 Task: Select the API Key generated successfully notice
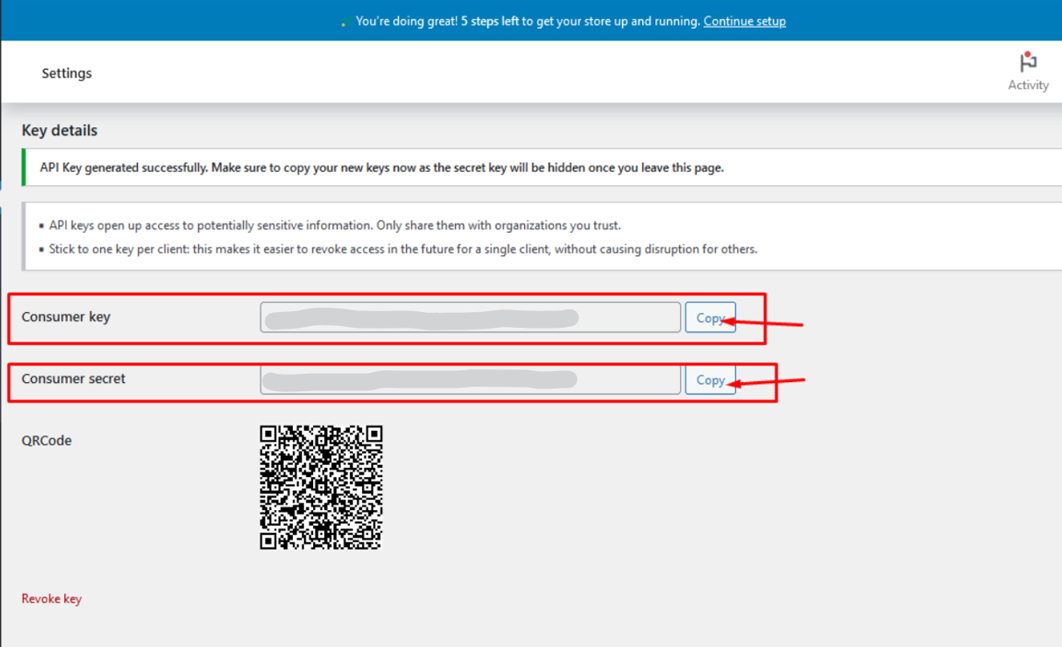pos(381,168)
